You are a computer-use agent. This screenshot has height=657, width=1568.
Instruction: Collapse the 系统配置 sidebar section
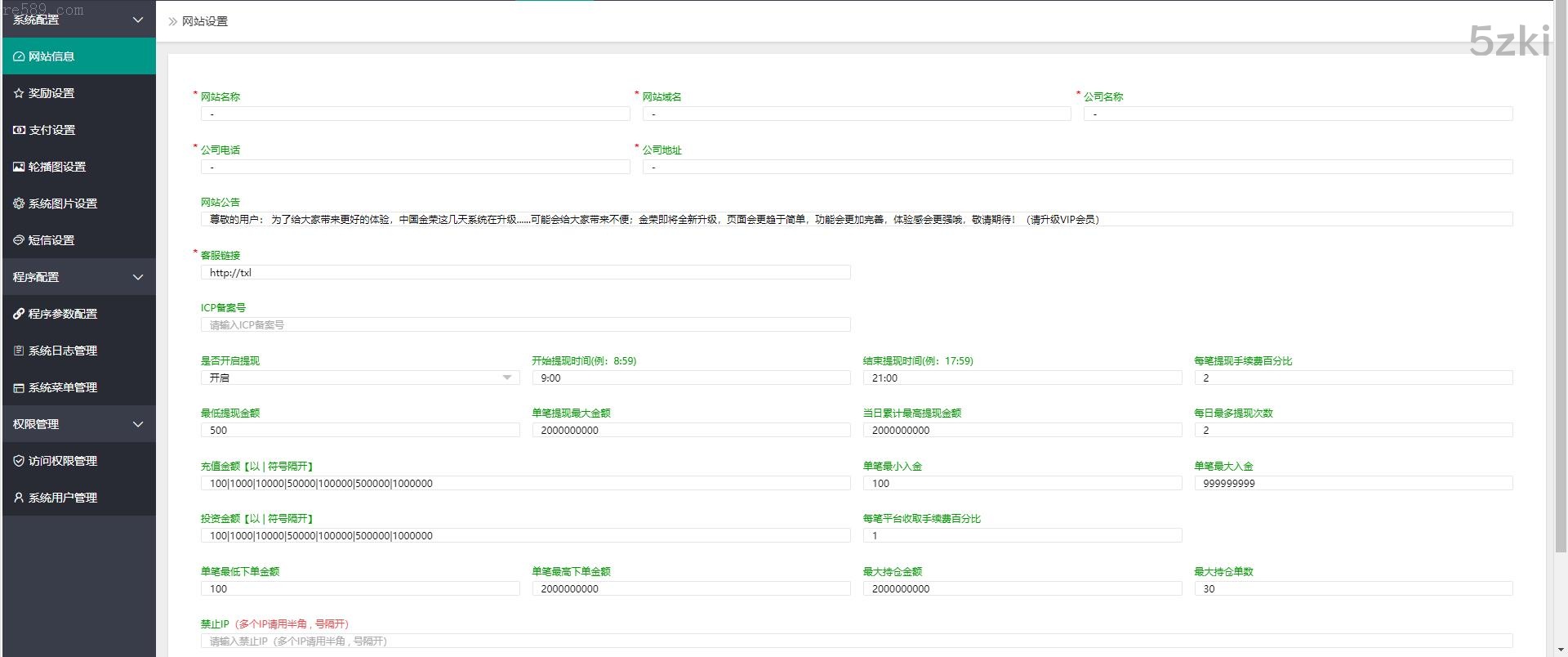pos(137,20)
